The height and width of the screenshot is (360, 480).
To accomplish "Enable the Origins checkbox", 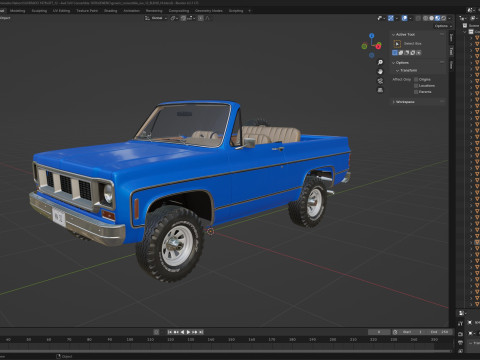I will pyautogui.click(x=416, y=79).
